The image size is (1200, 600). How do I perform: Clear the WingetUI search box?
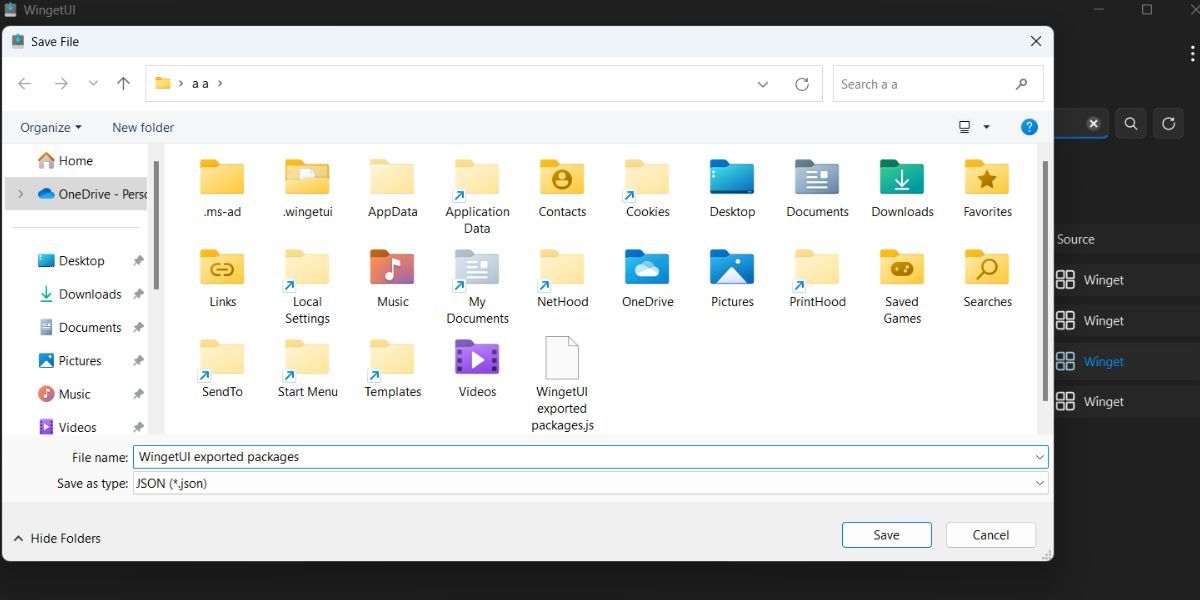tap(1093, 123)
